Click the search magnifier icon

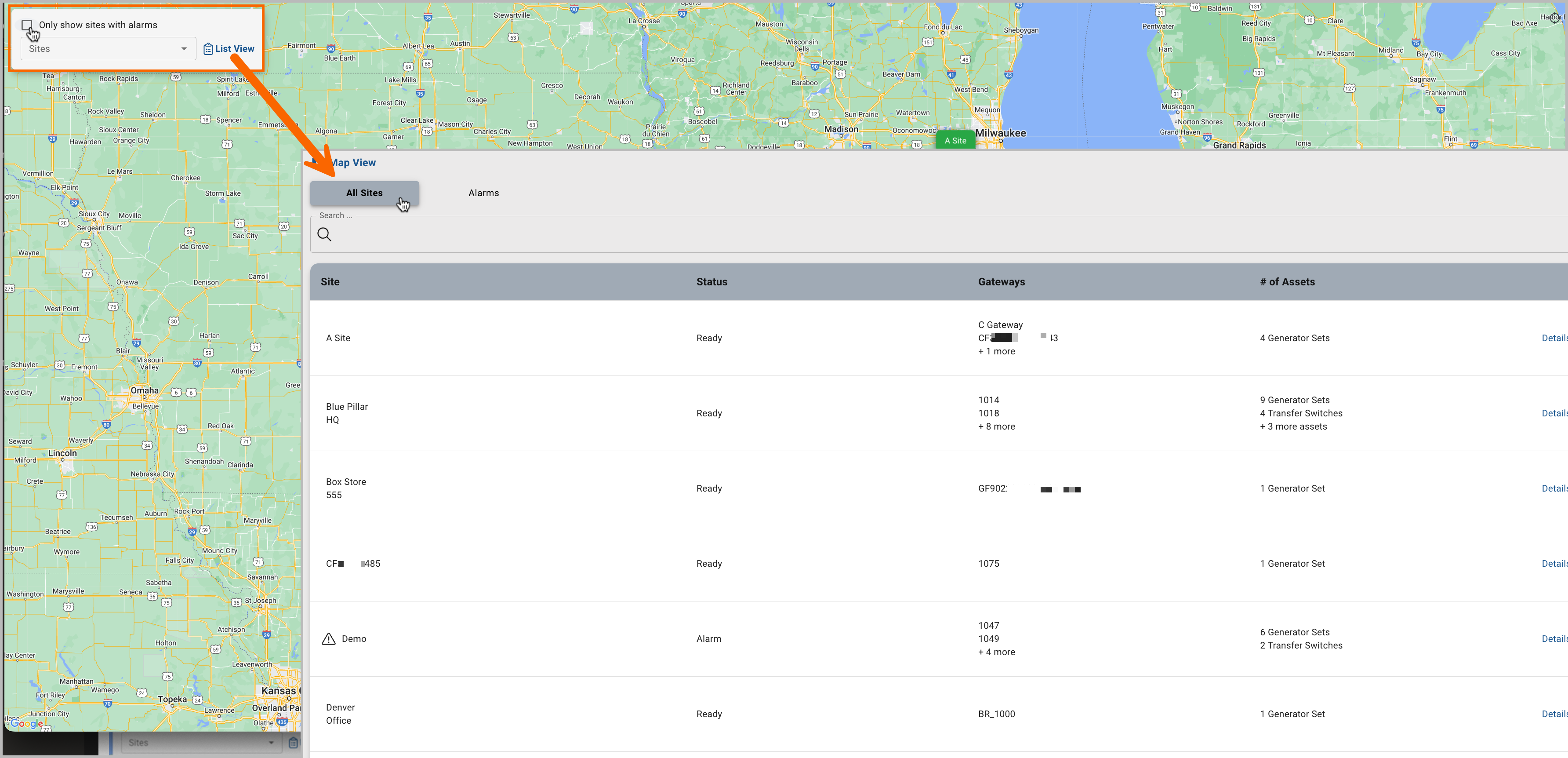324,234
